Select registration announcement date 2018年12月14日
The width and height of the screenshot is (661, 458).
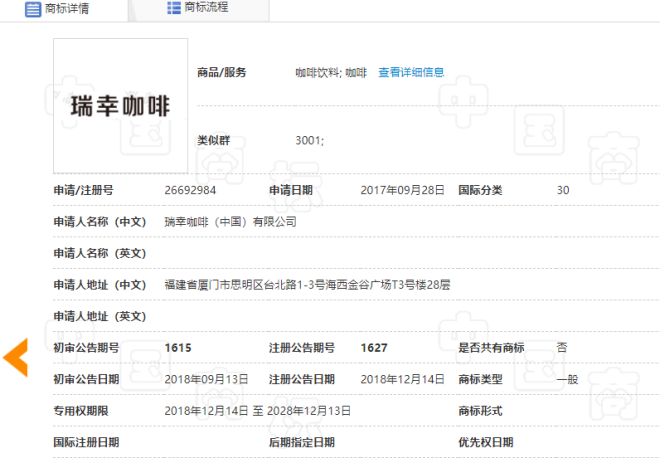pyautogui.click(x=402, y=380)
